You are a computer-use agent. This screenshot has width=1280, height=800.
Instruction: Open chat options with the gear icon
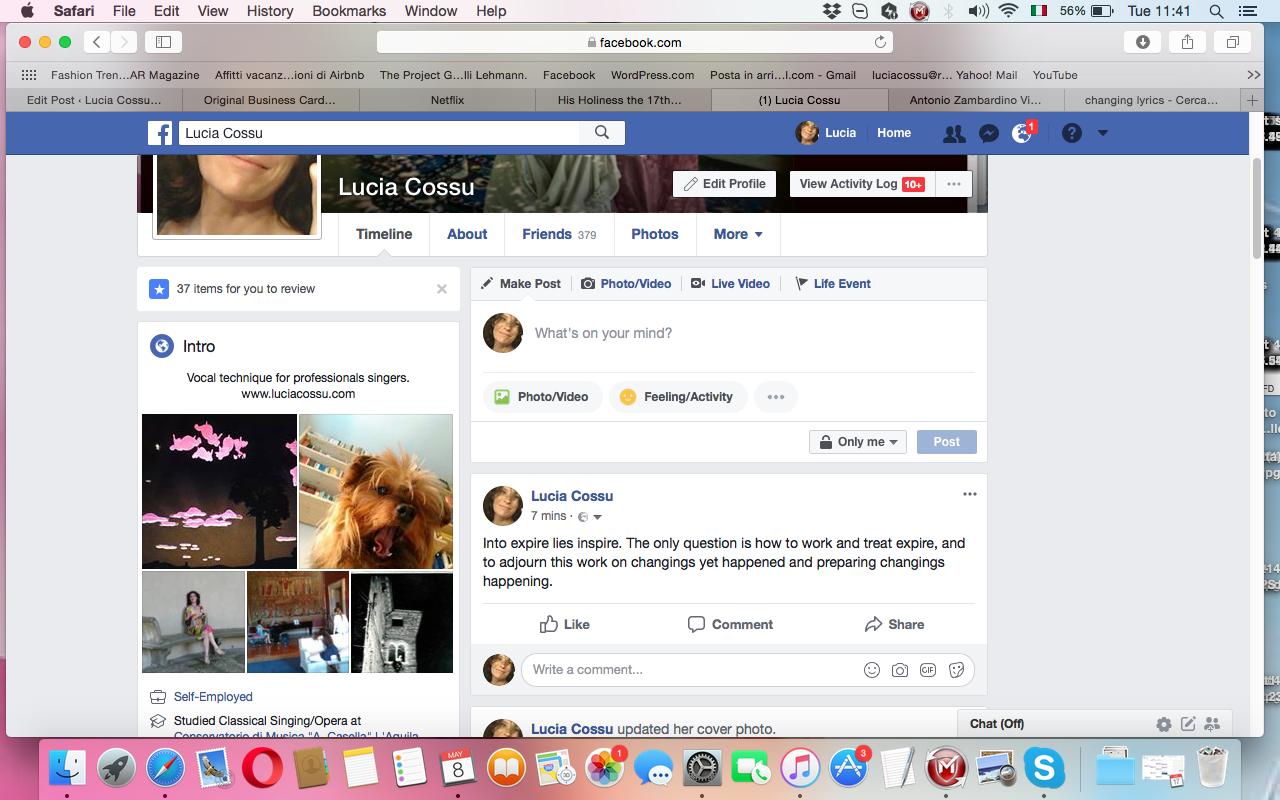pos(1163,723)
